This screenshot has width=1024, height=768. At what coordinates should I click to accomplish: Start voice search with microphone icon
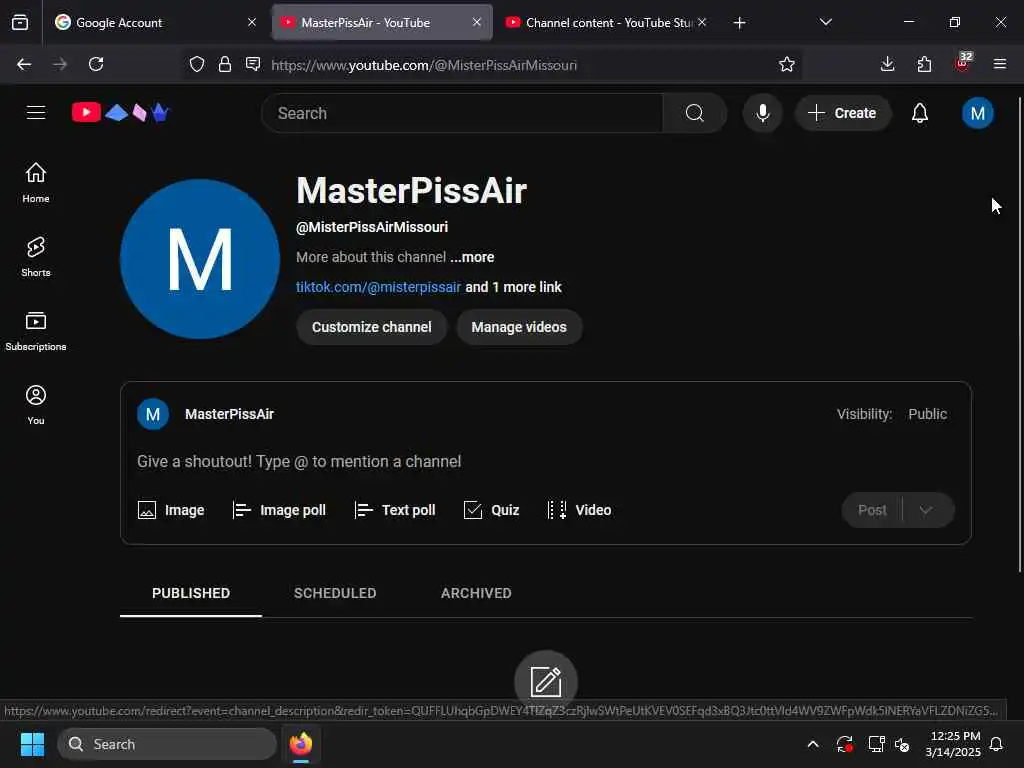pyautogui.click(x=762, y=113)
